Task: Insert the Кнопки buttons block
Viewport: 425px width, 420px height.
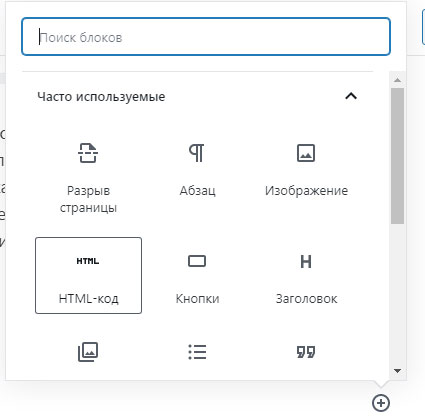Action: pyautogui.click(x=197, y=275)
